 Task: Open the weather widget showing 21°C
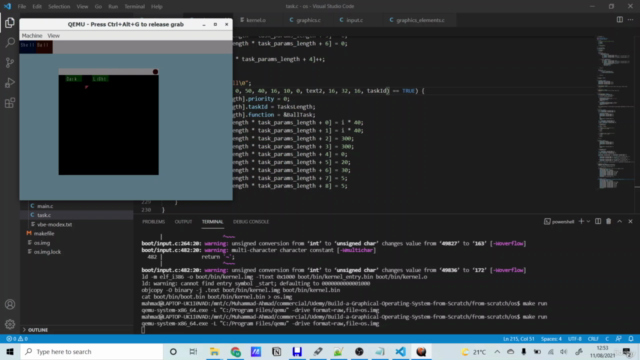click(x=473, y=351)
